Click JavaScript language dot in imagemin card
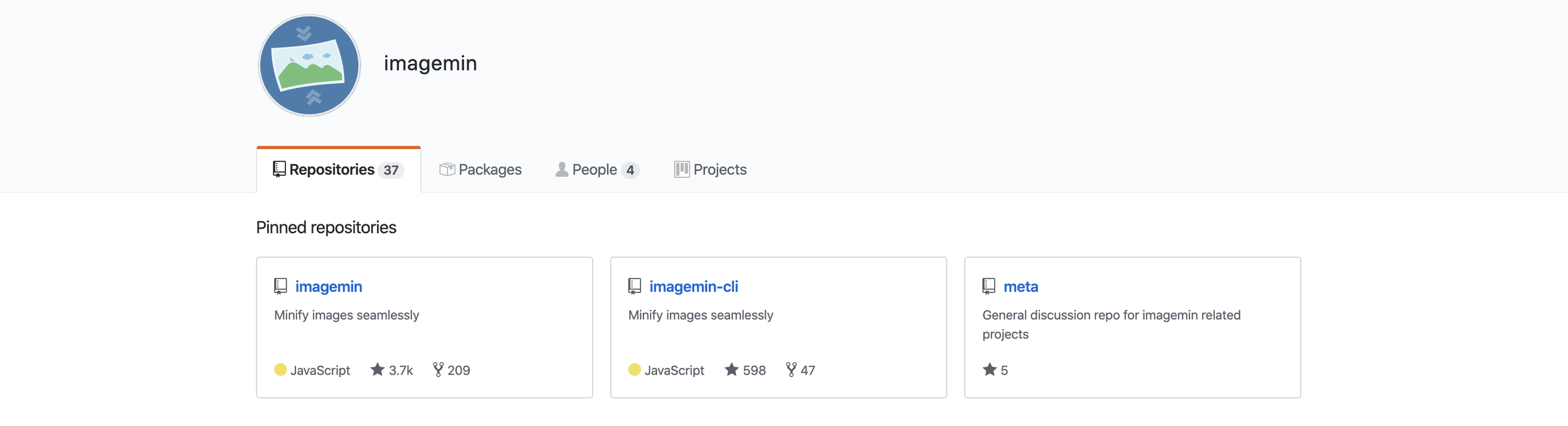 pos(280,370)
